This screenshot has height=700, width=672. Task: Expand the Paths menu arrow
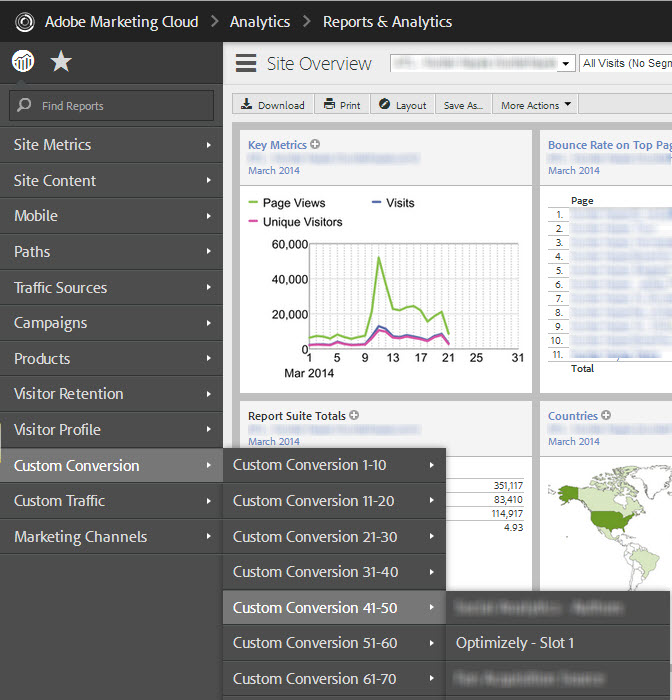tap(209, 251)
